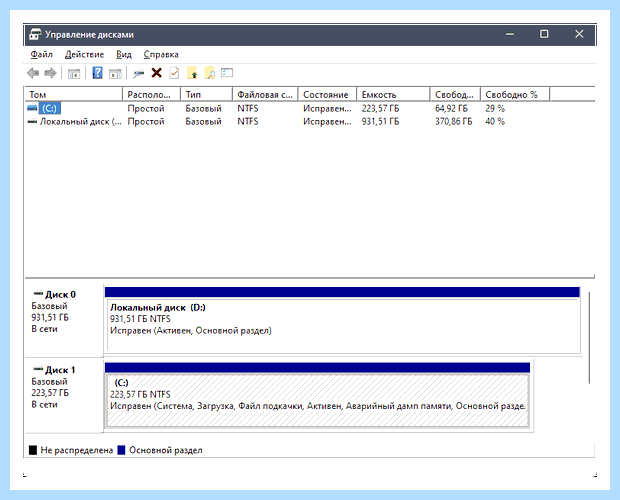Open the Действие menu

click(x=84, y=55)
